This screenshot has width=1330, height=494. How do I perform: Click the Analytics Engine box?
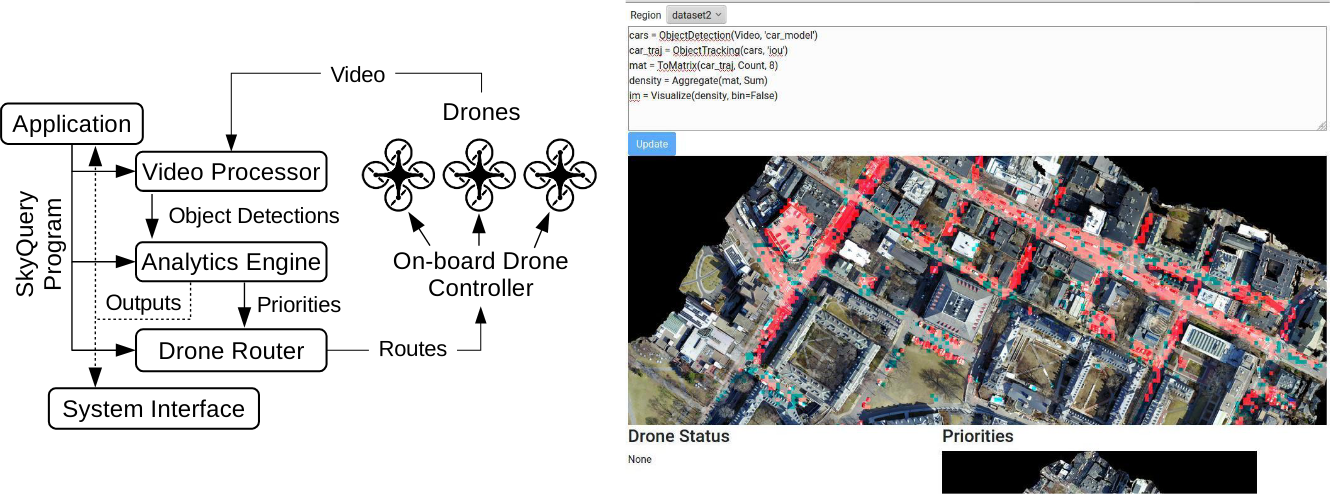tap(231, 262)
